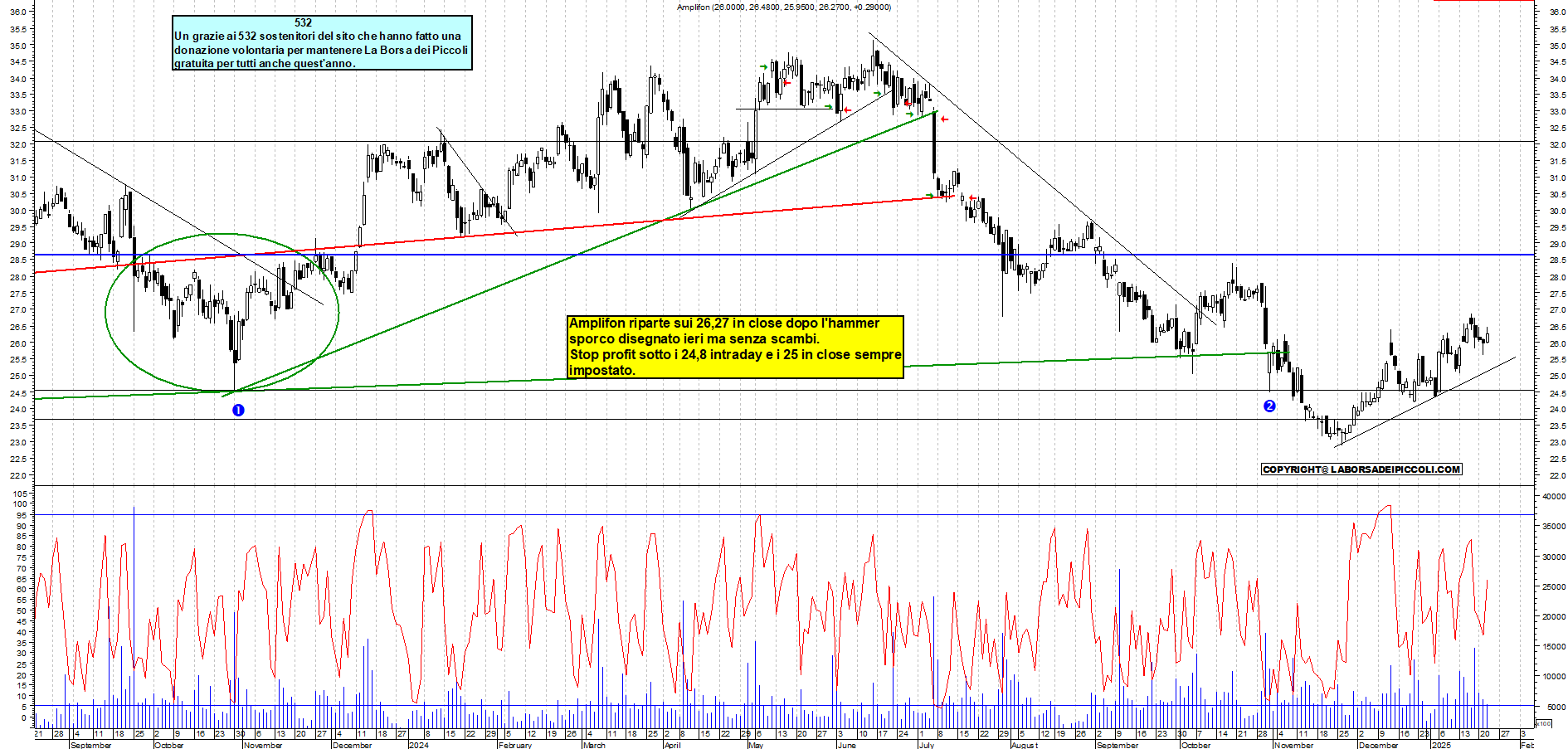The image size is (1568, 749).
Task: Click the 5000 volume axis value
Action: click(1556, 707)
